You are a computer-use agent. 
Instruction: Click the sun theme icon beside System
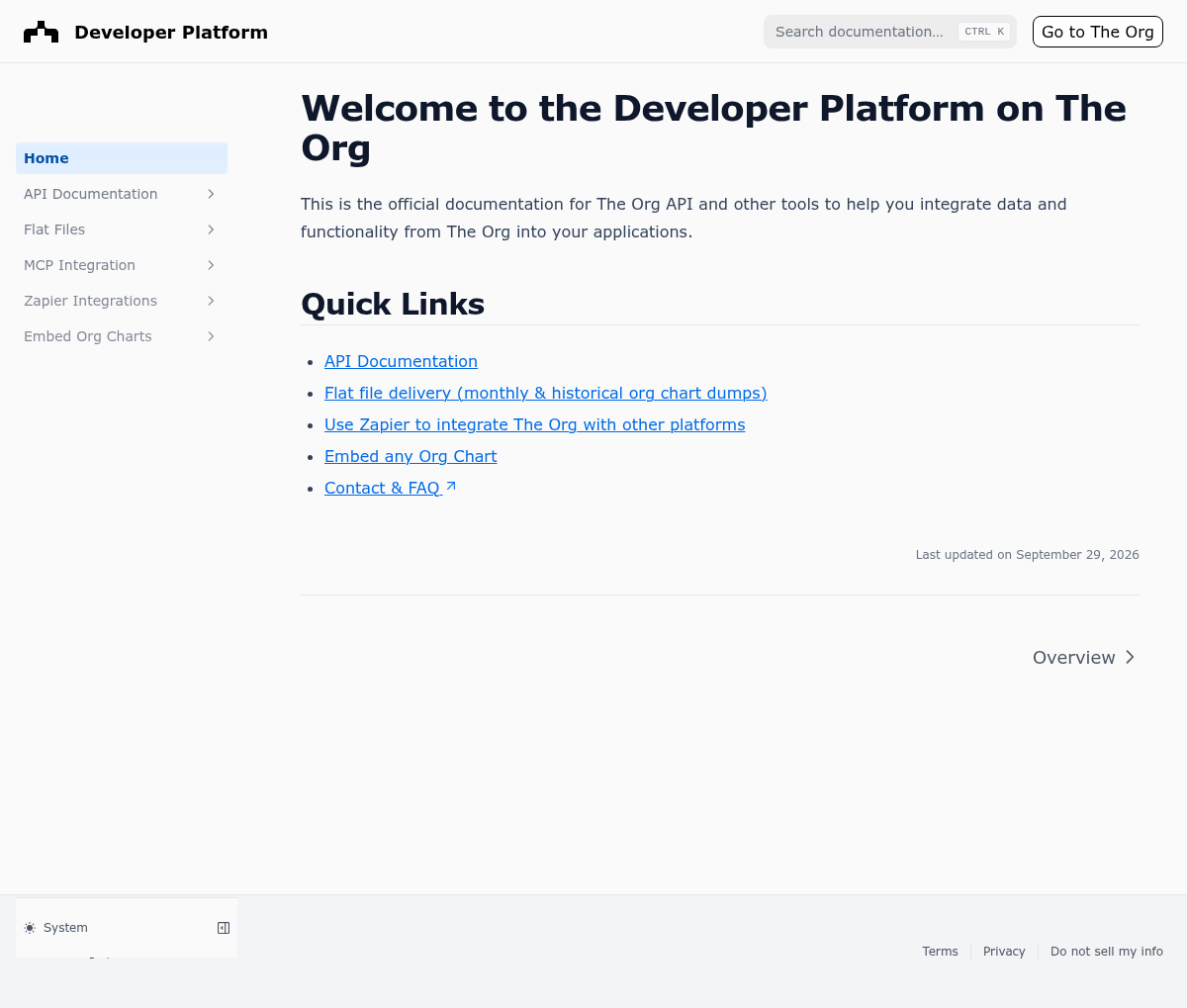point(30,928)
